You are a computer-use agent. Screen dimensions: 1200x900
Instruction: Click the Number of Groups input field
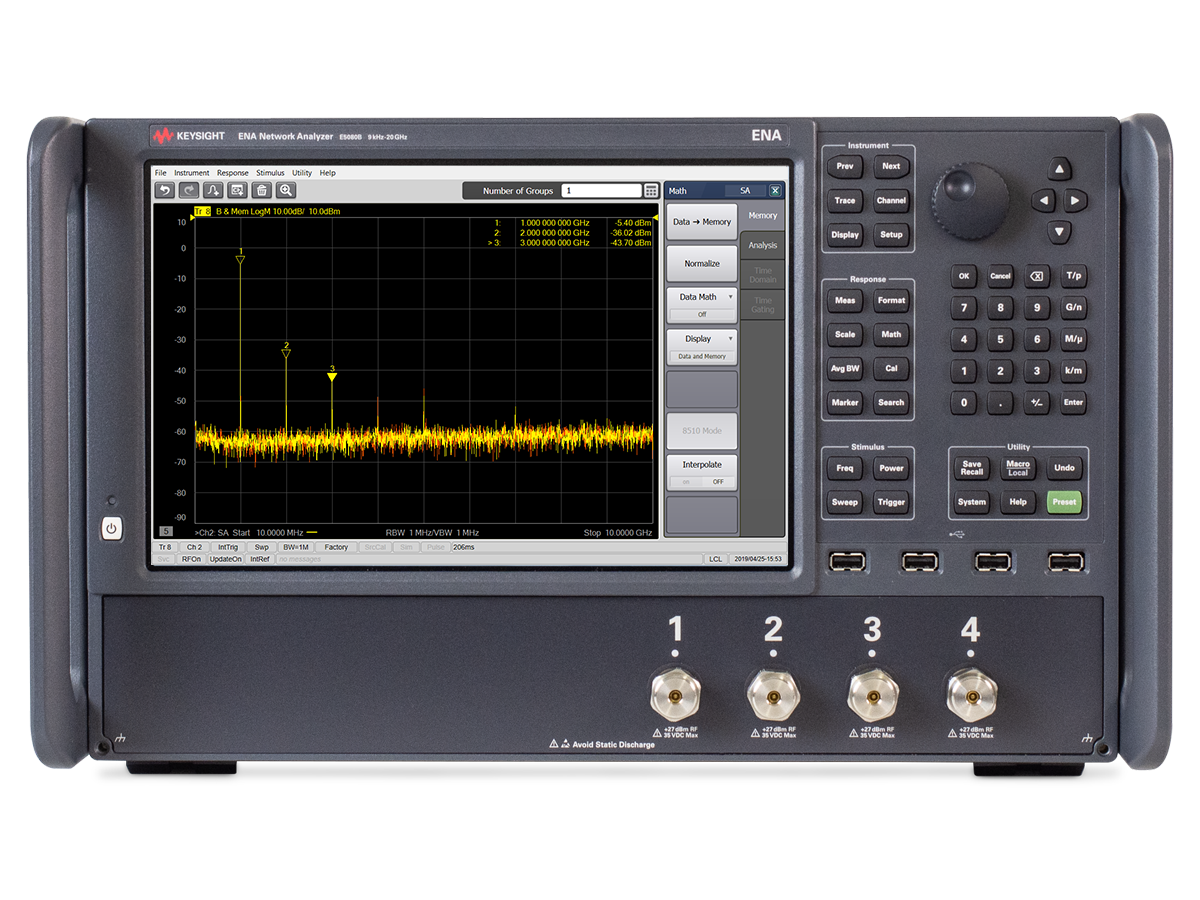(x=600, y=191)
